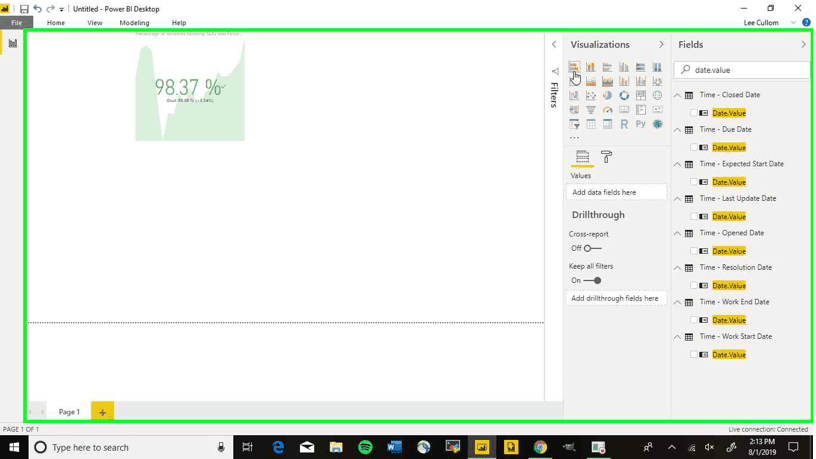The height and width of the screenshot is (459, 816).
Task: Select ArcGIS Maps visual
Action: point(657,124)
